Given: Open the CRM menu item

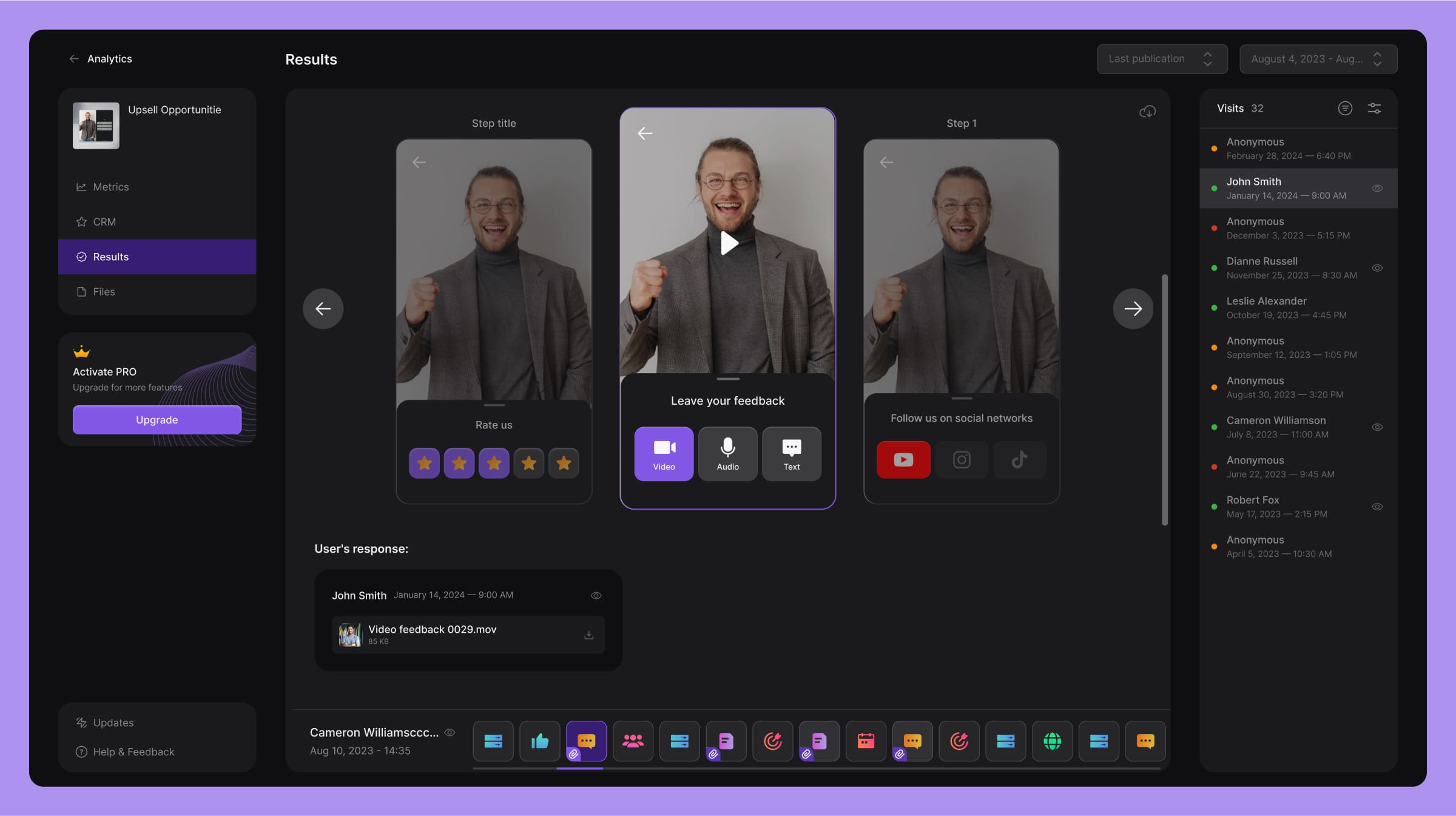Looking at the screenshot, I should [x=104, y=222].
